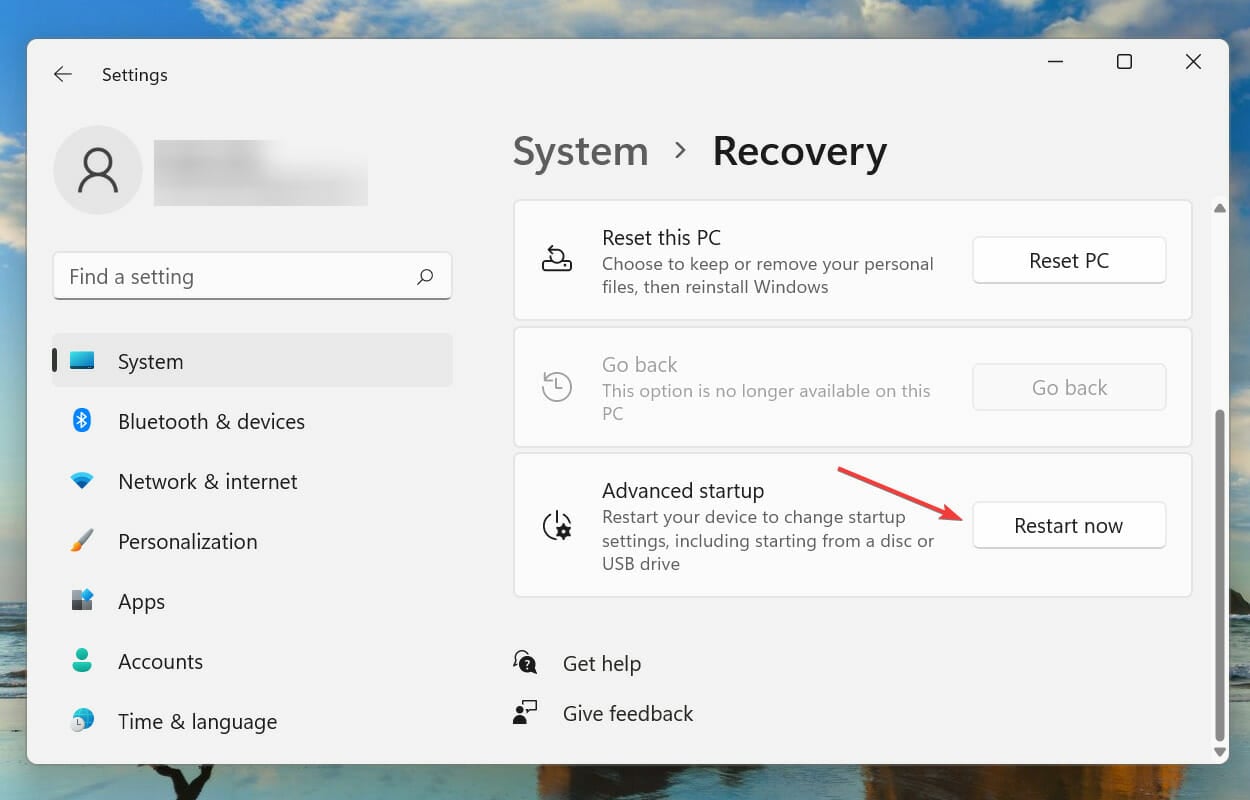The height and width of the screenshot is (800, 1250).
Task: Click the Bluetooth icon in sidebar
Action: 82,421
